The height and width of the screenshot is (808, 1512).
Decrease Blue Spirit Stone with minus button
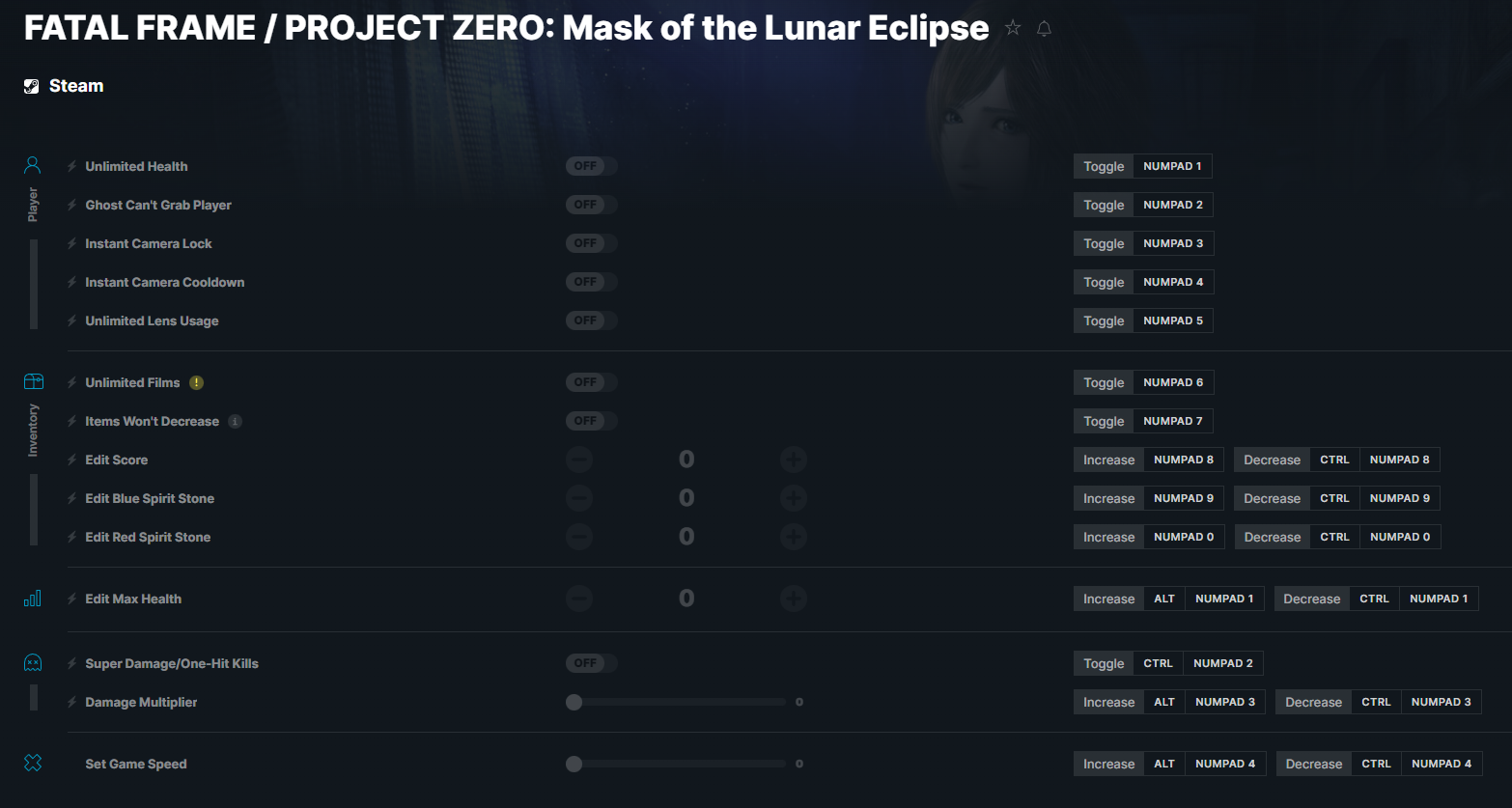[x=579, y=498]
